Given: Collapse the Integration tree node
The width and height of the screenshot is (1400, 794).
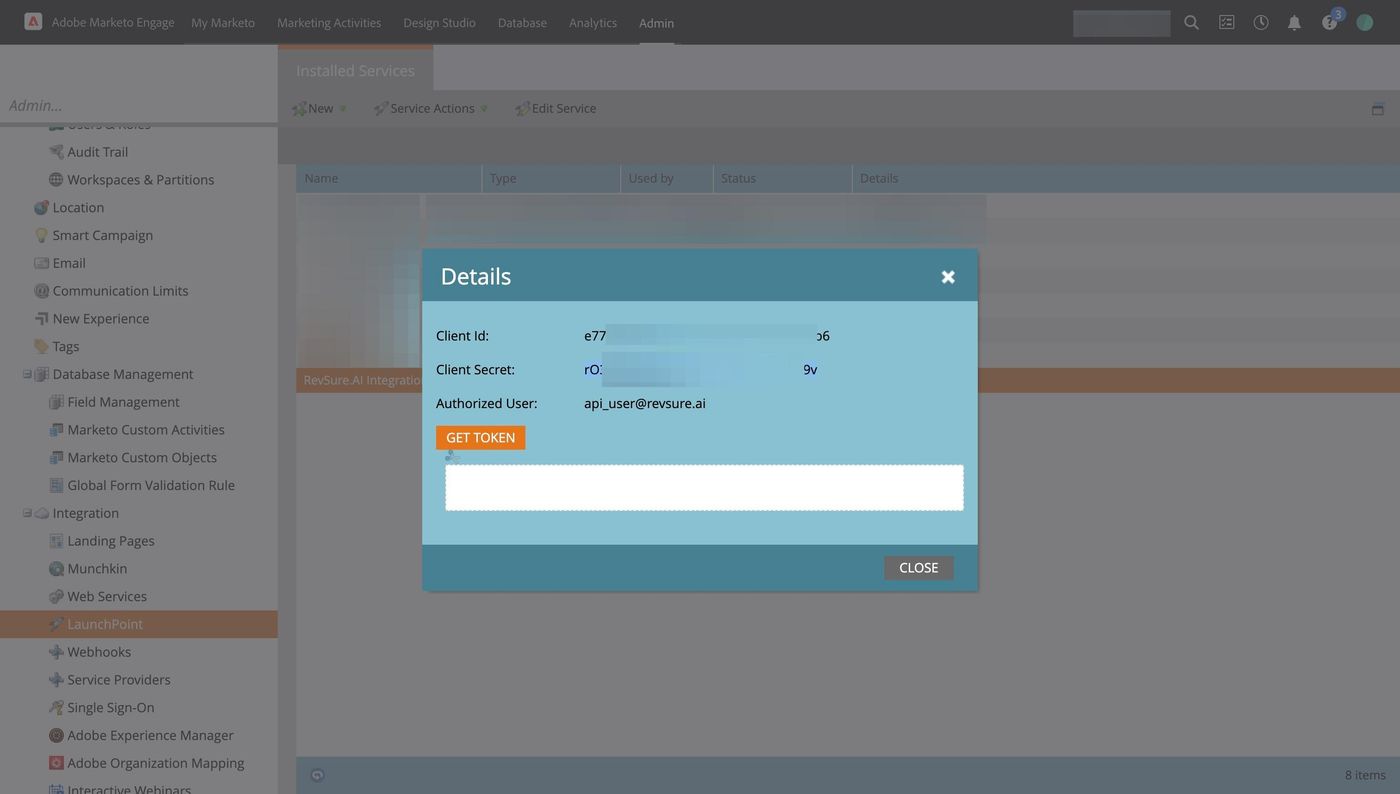Looking at the screenshot, I should (x=27, y=513).
